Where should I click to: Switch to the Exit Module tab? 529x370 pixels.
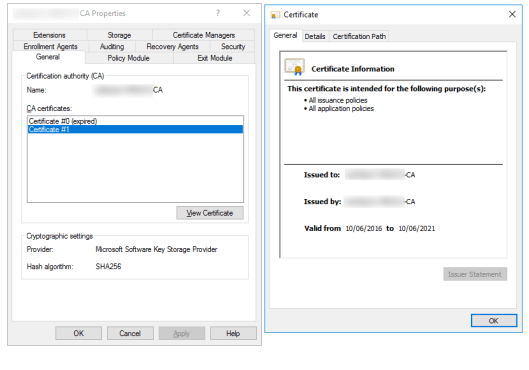point(215,58)
